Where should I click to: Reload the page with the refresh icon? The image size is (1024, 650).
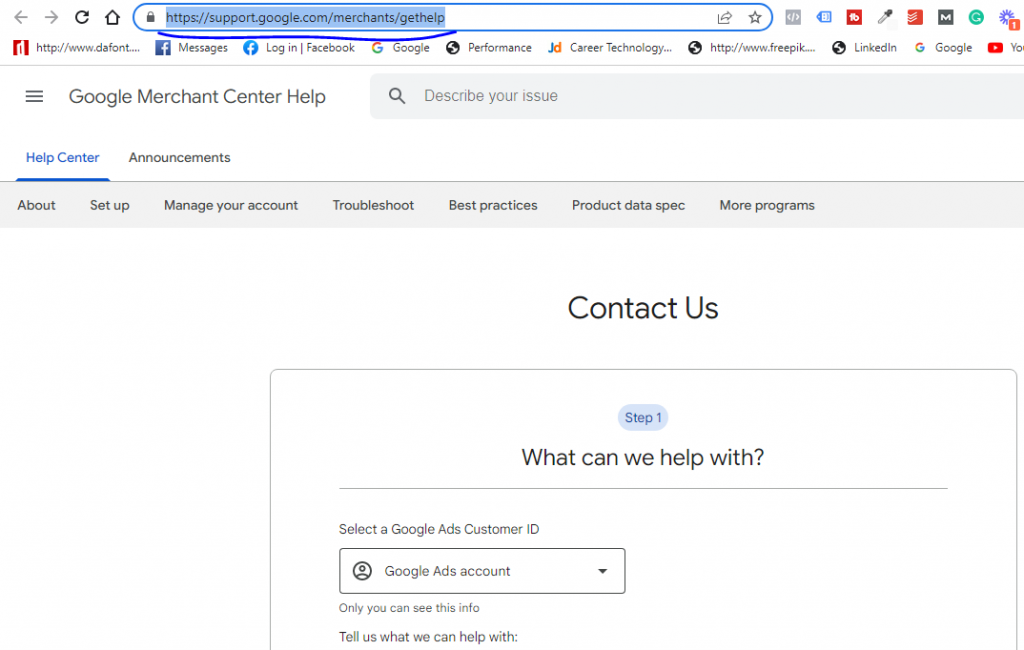click(82, 18)
